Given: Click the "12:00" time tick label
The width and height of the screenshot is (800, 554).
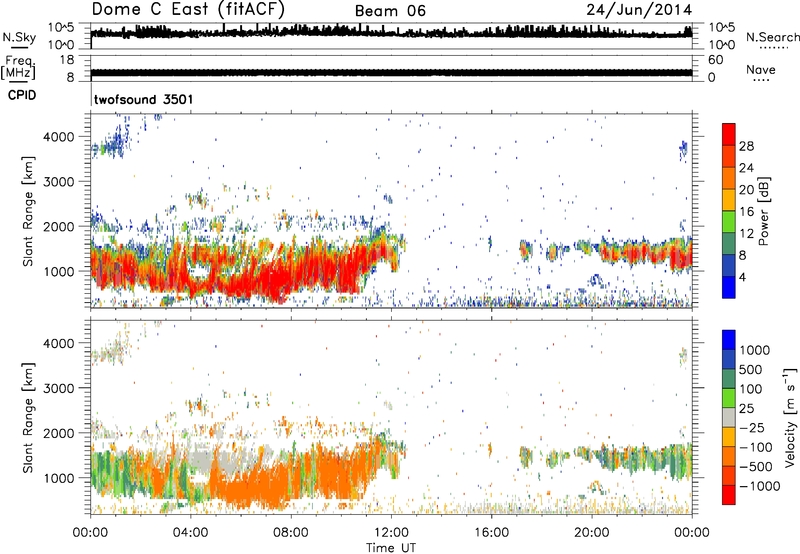Looking at the screenshot, I should pos(391,533).
